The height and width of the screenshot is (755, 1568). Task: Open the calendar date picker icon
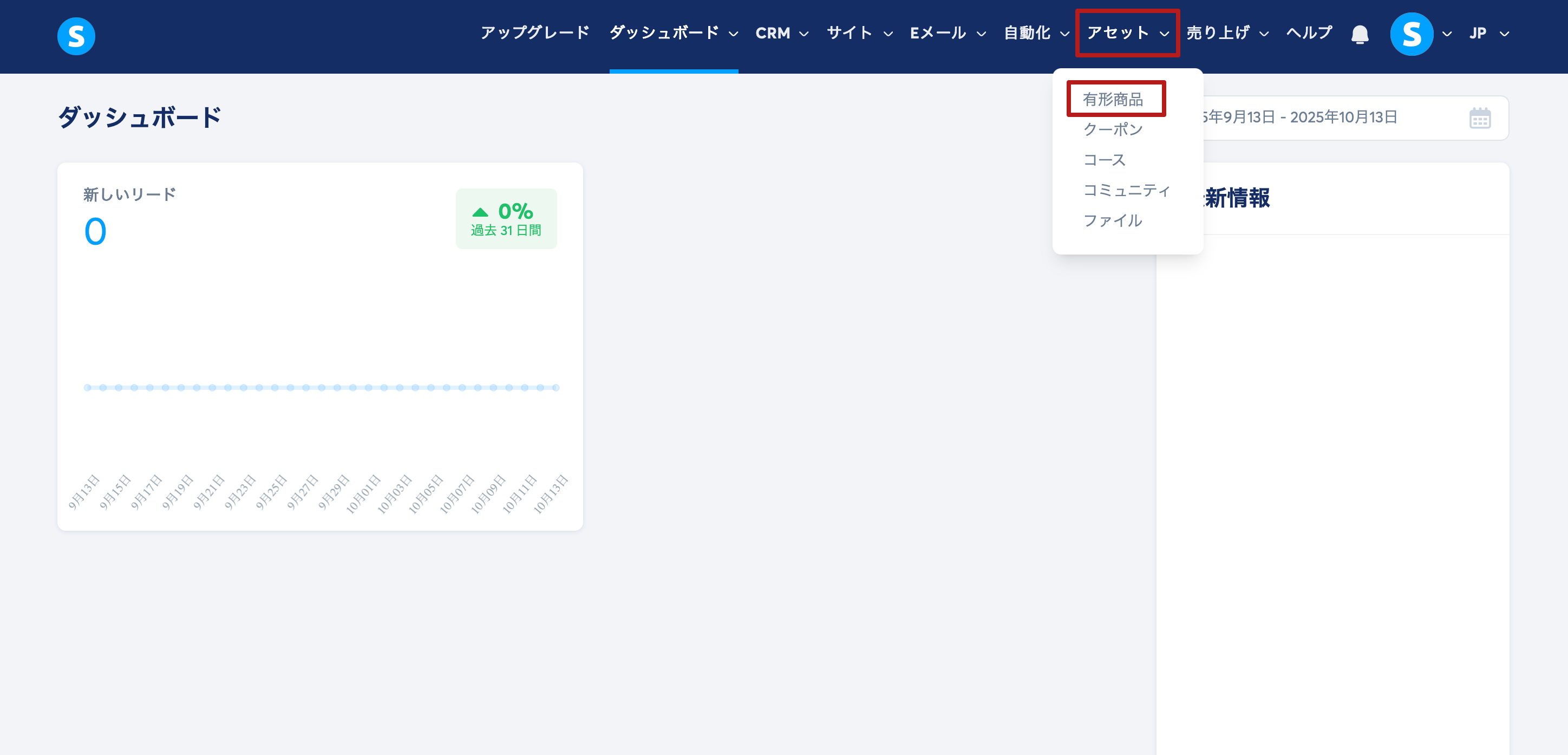(x=1479, y=118)
